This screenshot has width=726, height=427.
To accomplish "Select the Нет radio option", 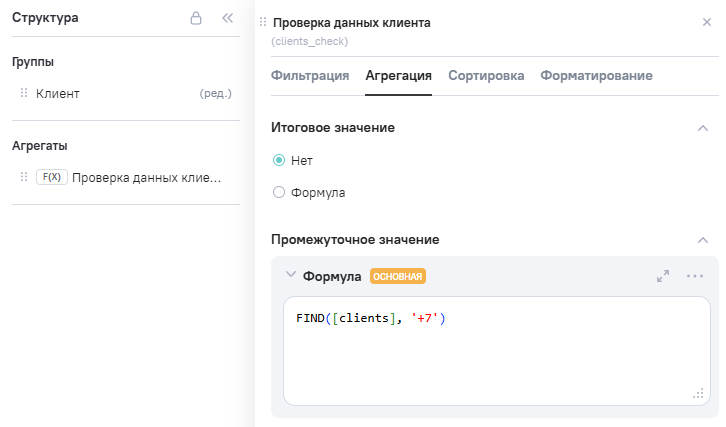I will (279, 160).
